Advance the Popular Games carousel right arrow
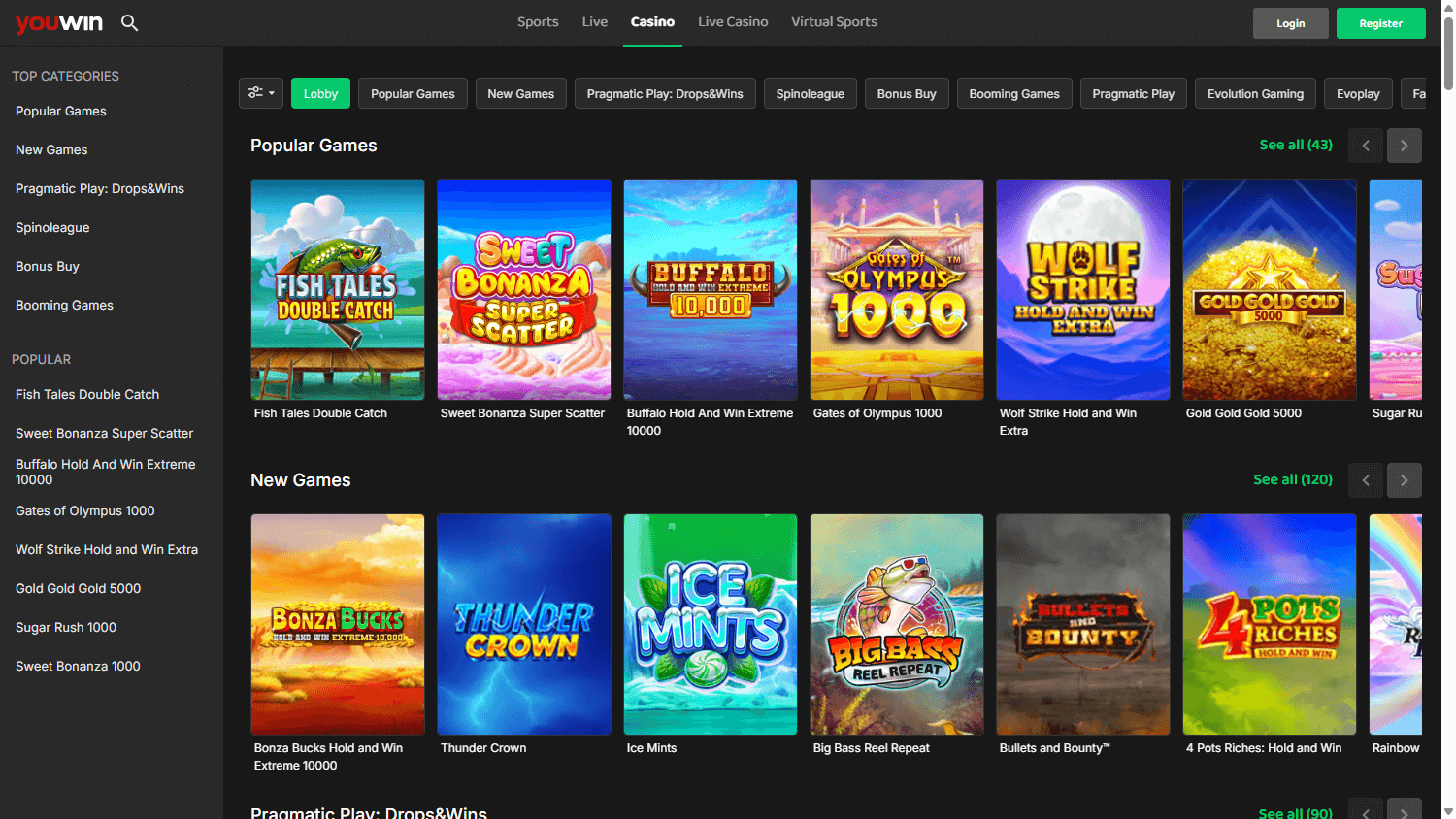 [1404, 145]
